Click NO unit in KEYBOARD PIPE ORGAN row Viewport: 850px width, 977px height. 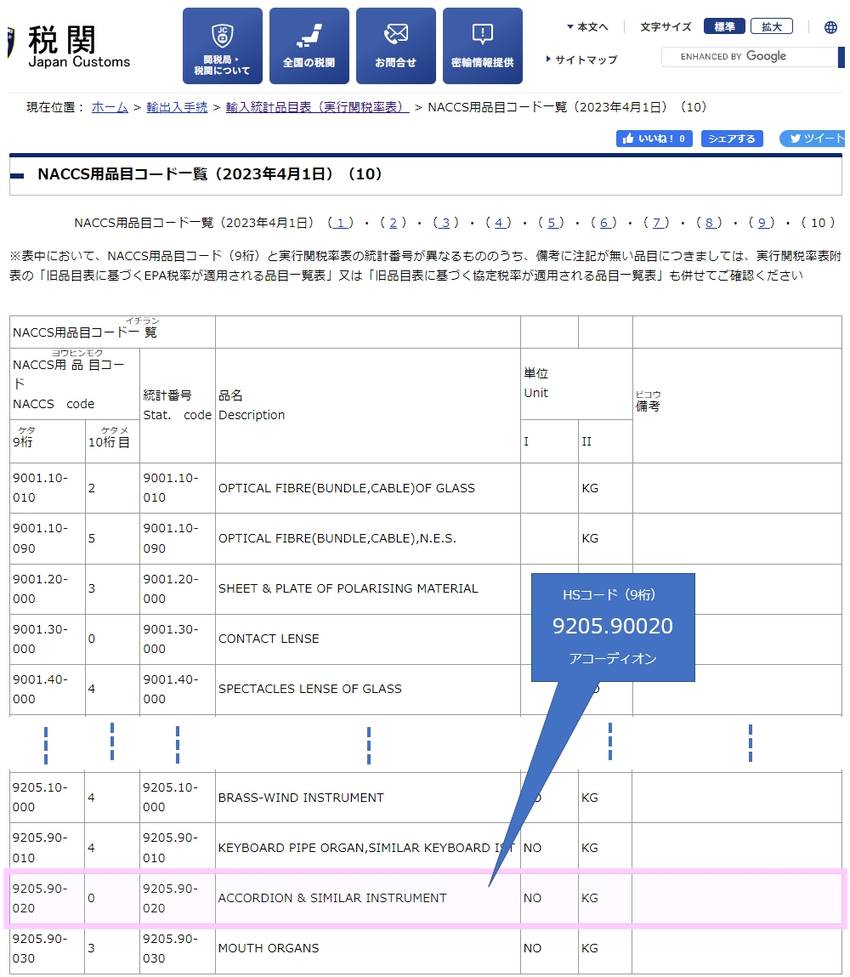[532, 847]
